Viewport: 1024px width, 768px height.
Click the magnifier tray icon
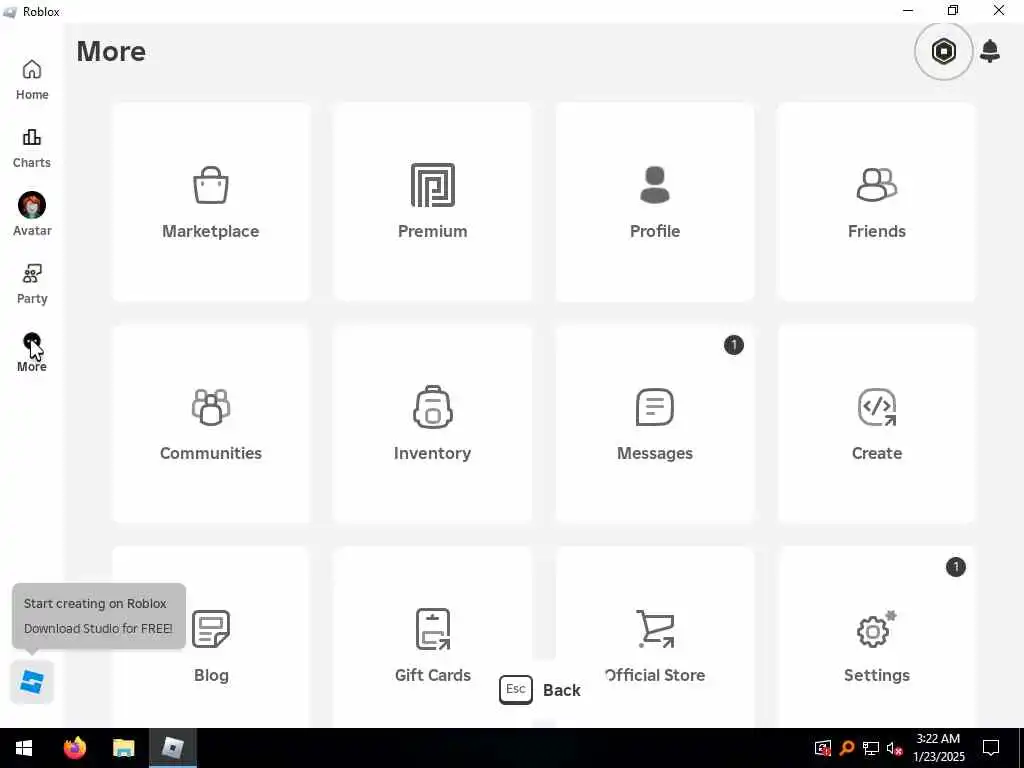(847, 748)
